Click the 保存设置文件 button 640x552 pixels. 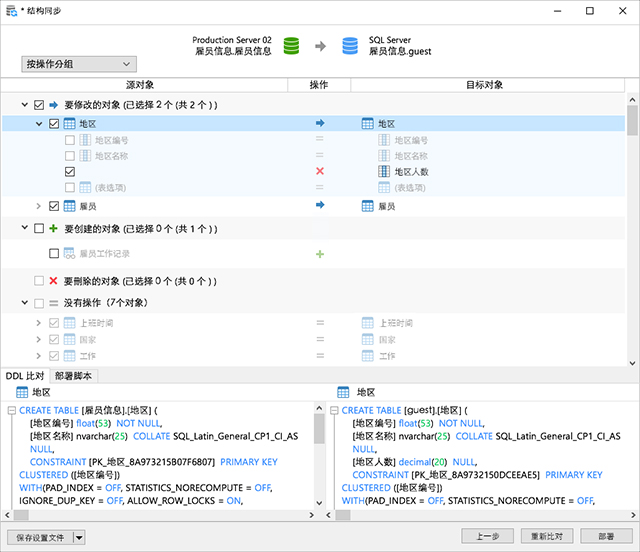coord(40,538)
